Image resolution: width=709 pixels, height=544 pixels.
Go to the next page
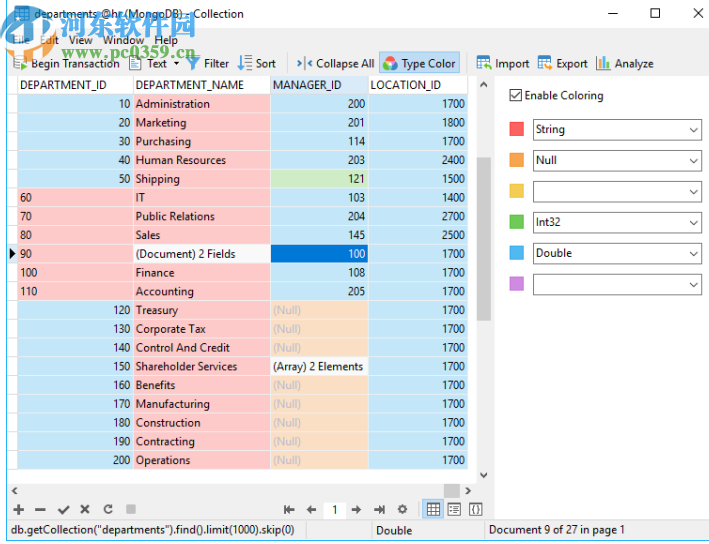click(356, 510)
